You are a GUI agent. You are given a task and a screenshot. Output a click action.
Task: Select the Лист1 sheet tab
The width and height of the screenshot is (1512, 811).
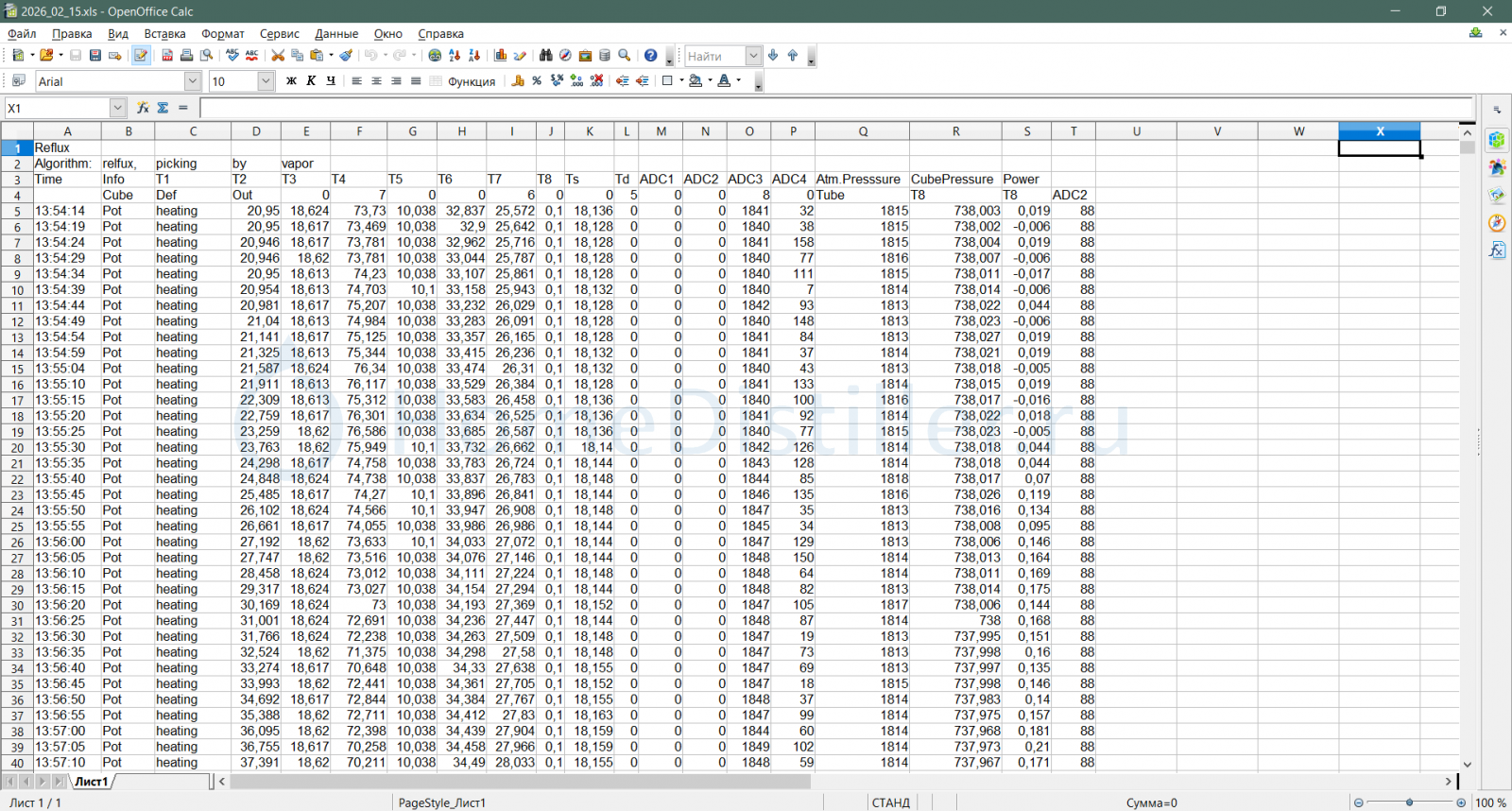click(92, 782)
